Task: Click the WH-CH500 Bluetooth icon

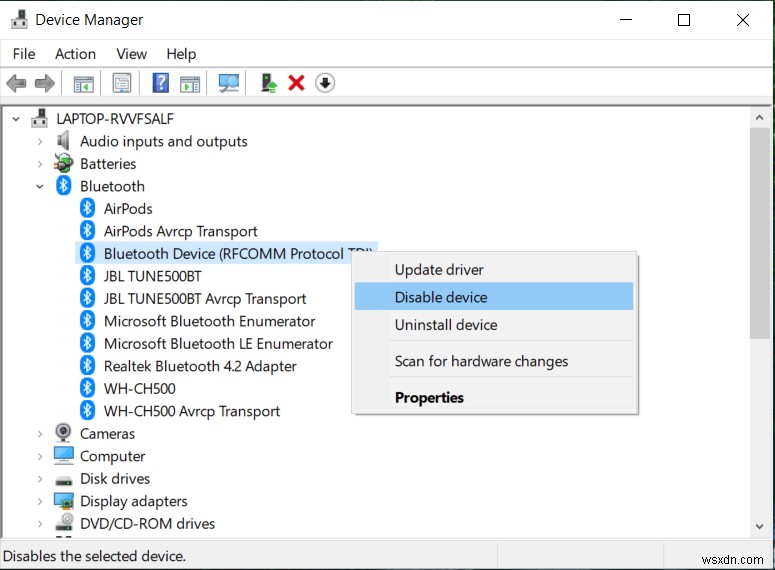Action: (87, 388)
